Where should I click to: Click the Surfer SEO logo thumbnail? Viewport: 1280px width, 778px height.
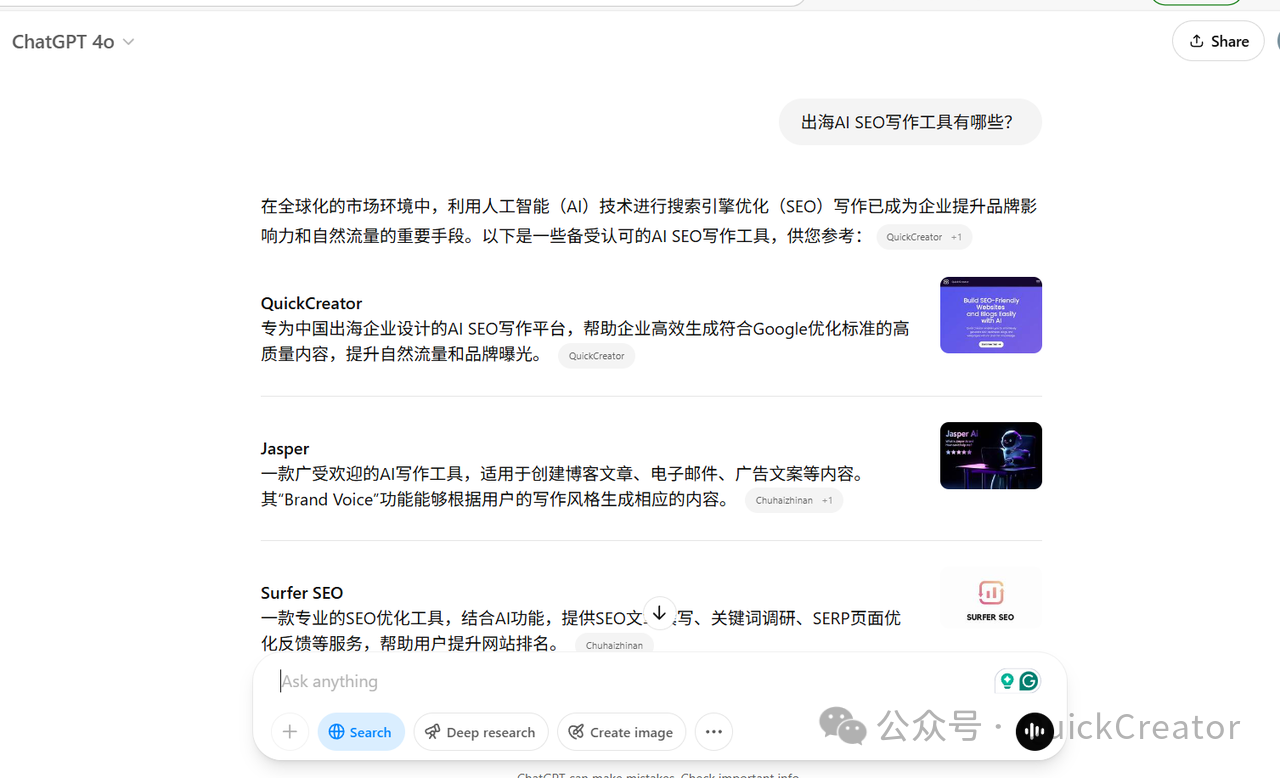click(990, 599)
